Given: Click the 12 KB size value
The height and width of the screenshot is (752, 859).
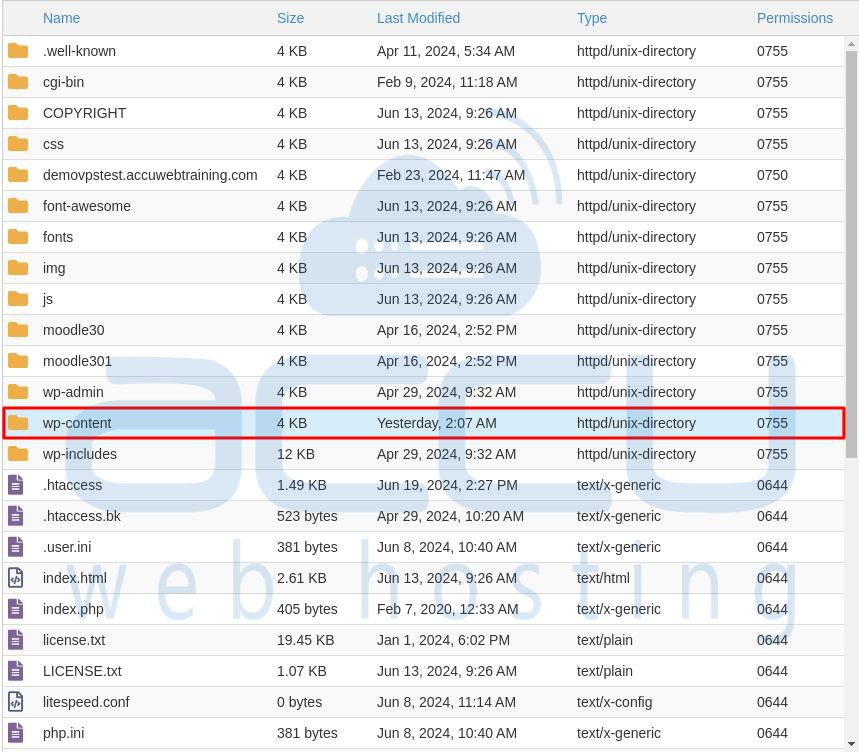Looking at the screenshot, I should coord(296,454).
